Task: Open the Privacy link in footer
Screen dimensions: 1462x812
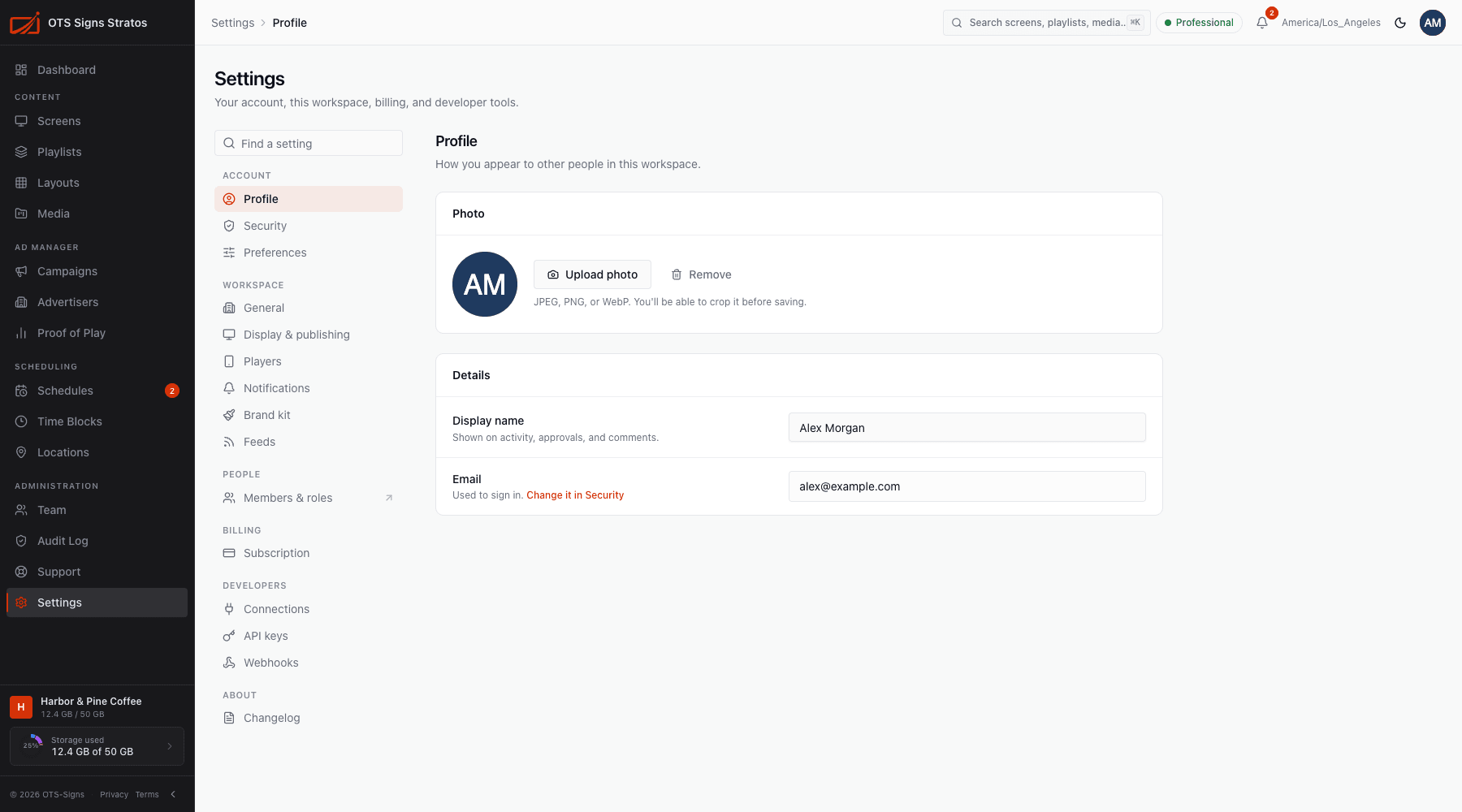Action: [114, 794]
